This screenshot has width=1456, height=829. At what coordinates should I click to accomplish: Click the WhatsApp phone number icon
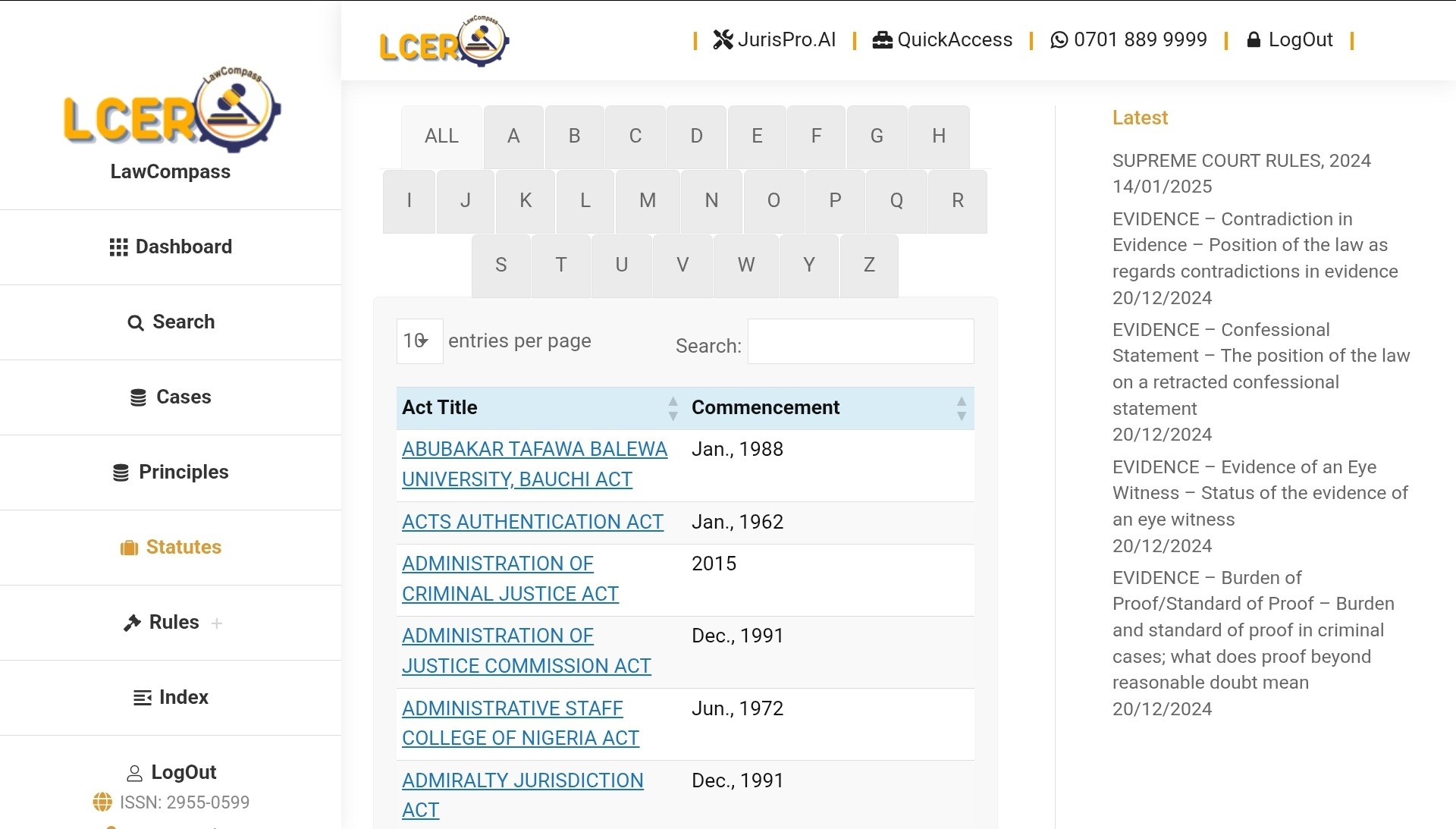tap(1059, 39)
